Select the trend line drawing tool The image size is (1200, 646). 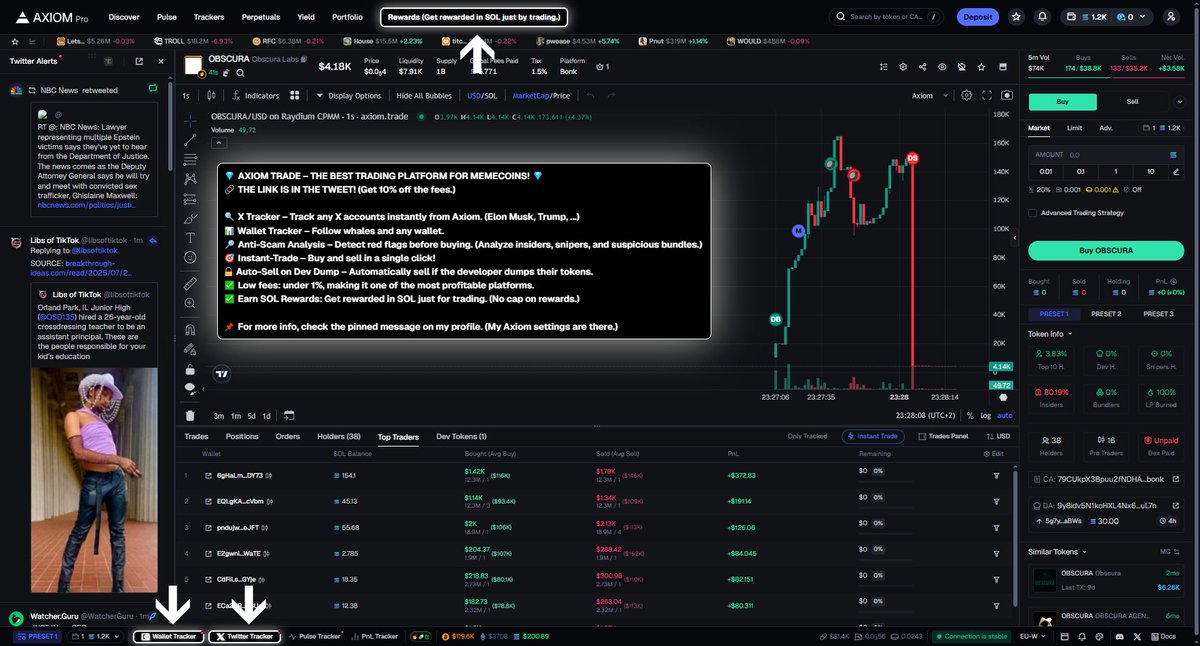(190, 141)
